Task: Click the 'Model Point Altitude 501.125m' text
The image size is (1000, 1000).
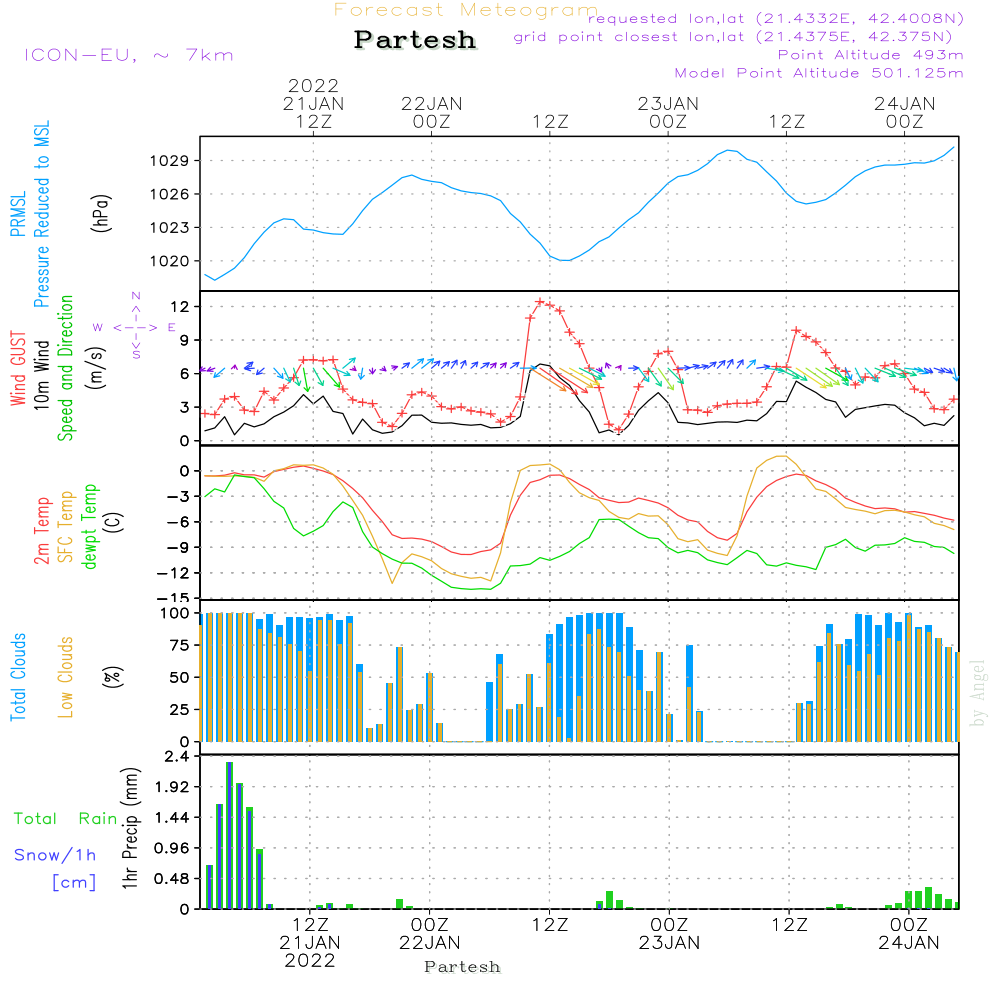Action: (819, 73)
